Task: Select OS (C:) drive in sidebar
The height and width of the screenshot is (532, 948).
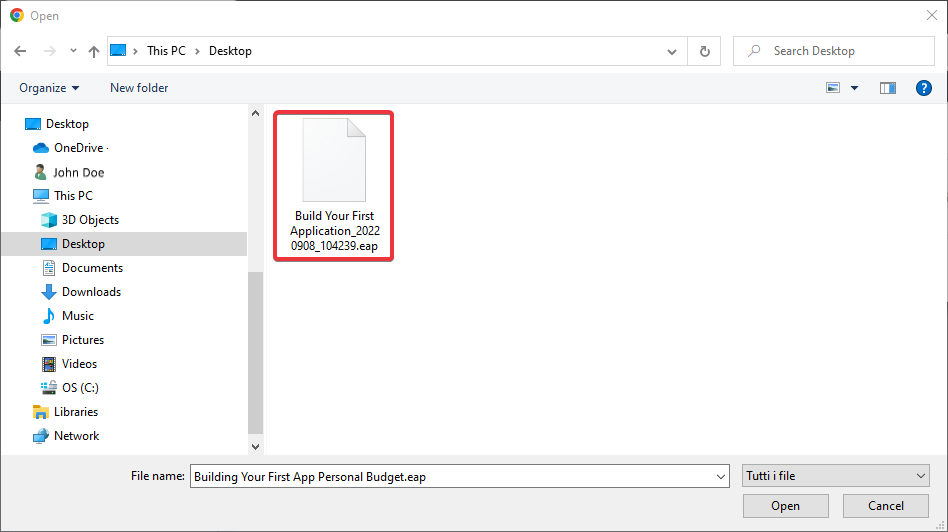Action: pos(80,388)
